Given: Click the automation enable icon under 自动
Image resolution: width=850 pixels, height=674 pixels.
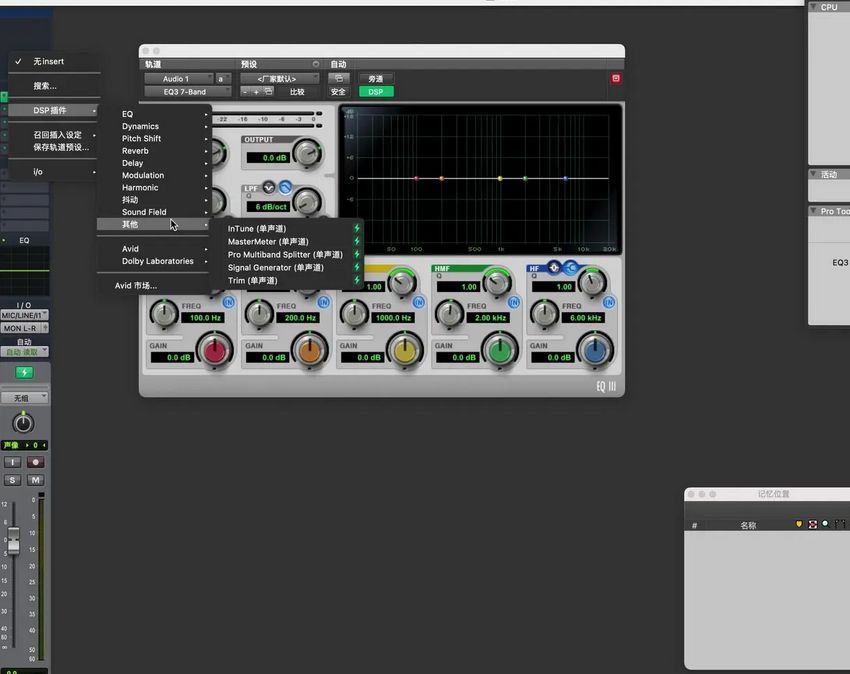Looking at the screenshot, I should pos(338,79).
